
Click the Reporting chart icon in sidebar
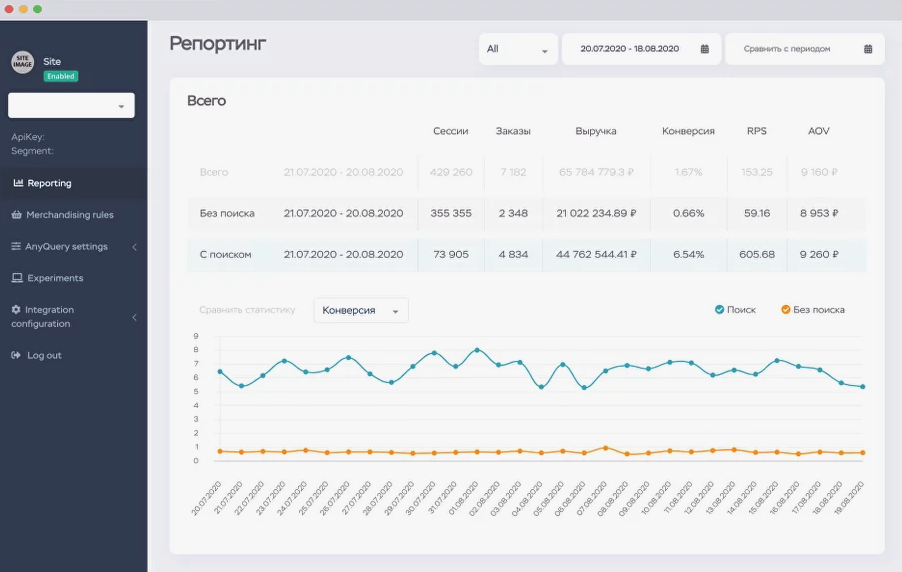pyautogui.click(x=18, y=183)
